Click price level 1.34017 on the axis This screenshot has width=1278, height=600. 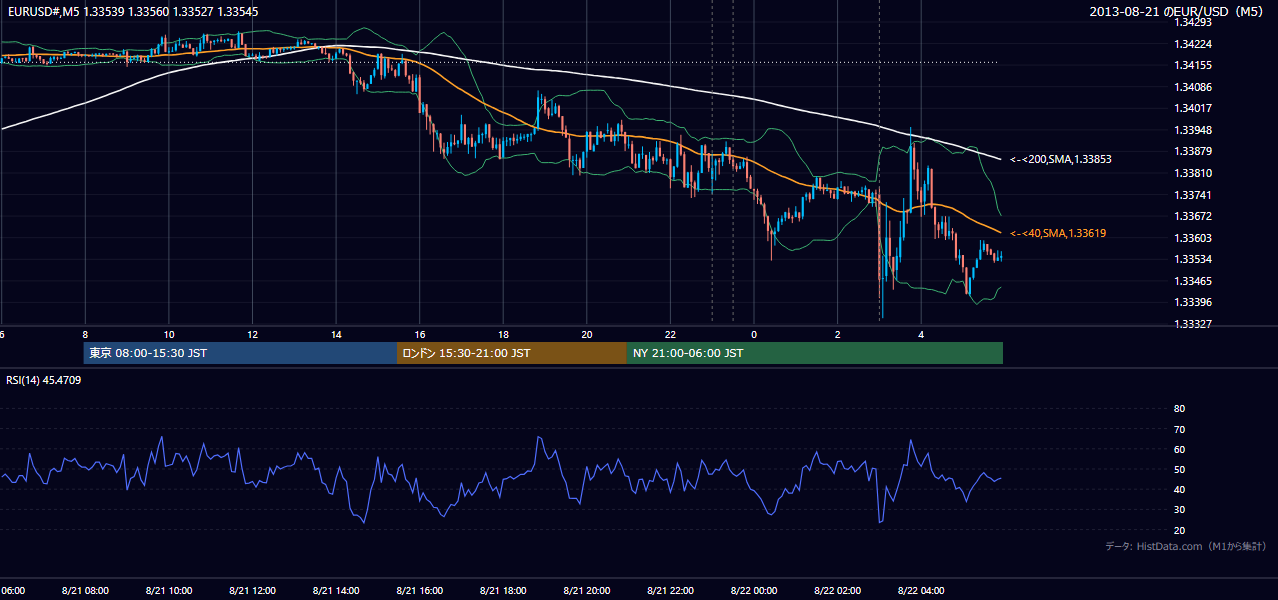[x=1194, y=108]
